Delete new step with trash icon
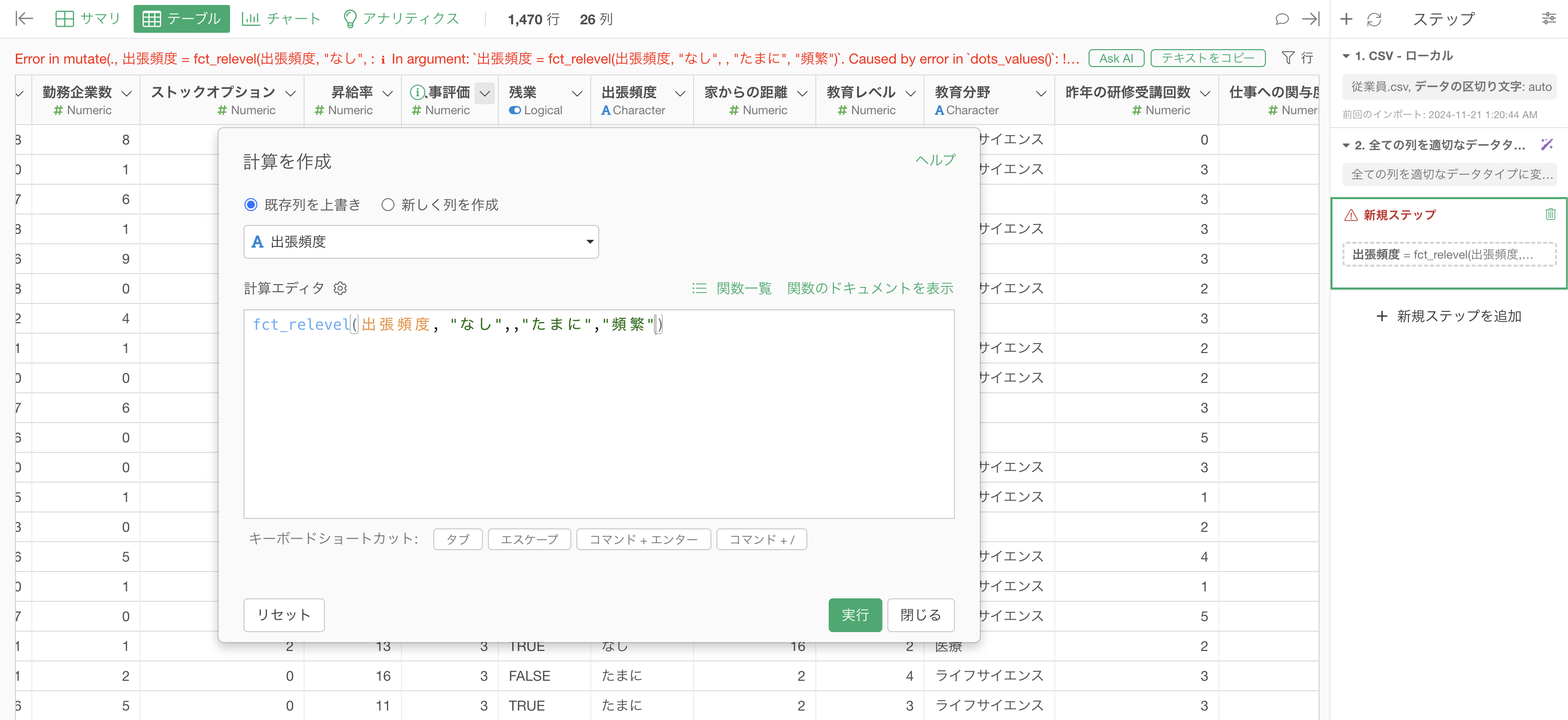This screenshot has width=1568, height=720. pos(1550,214)
